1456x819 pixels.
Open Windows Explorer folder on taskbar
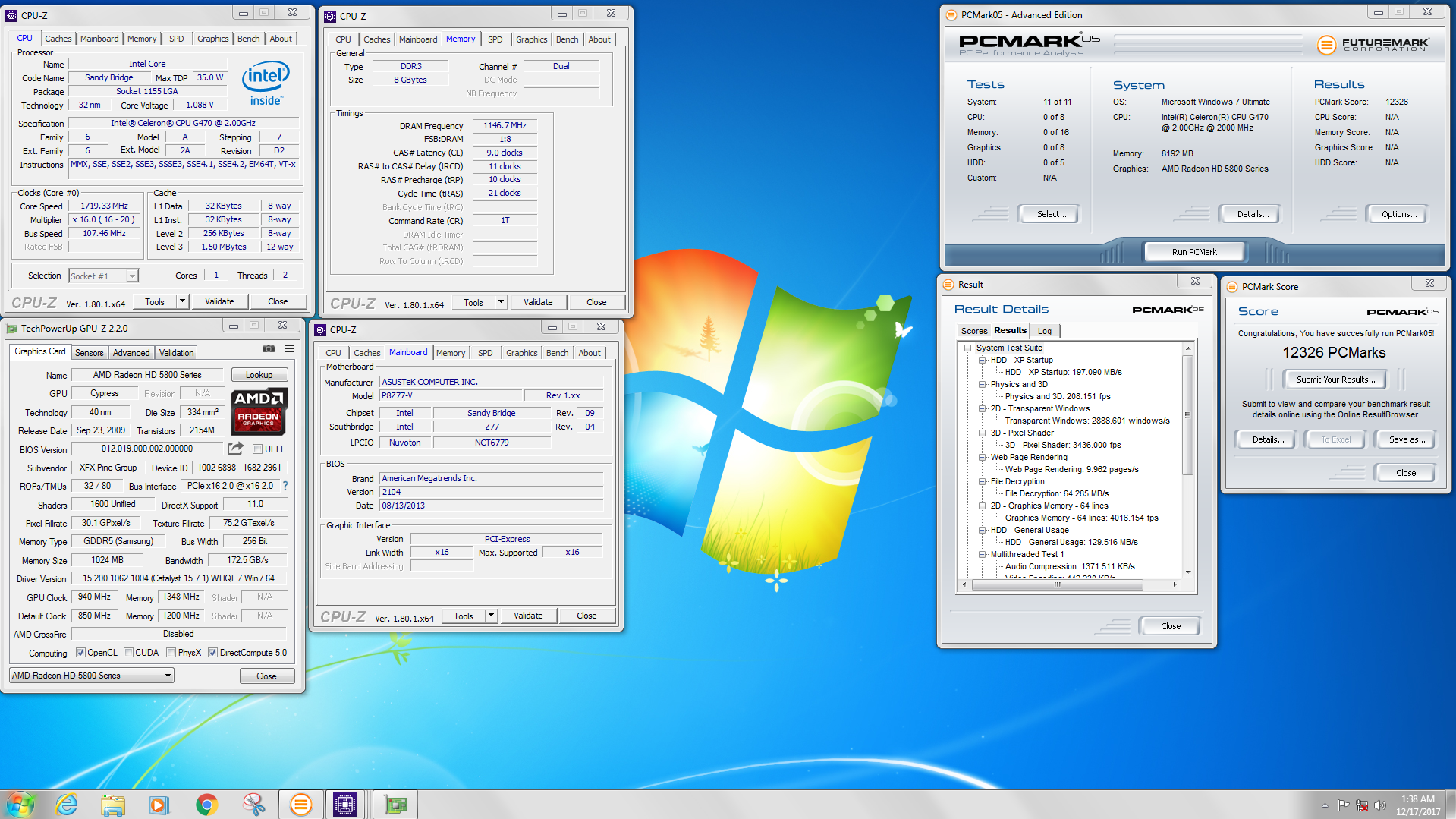[113, 805]
